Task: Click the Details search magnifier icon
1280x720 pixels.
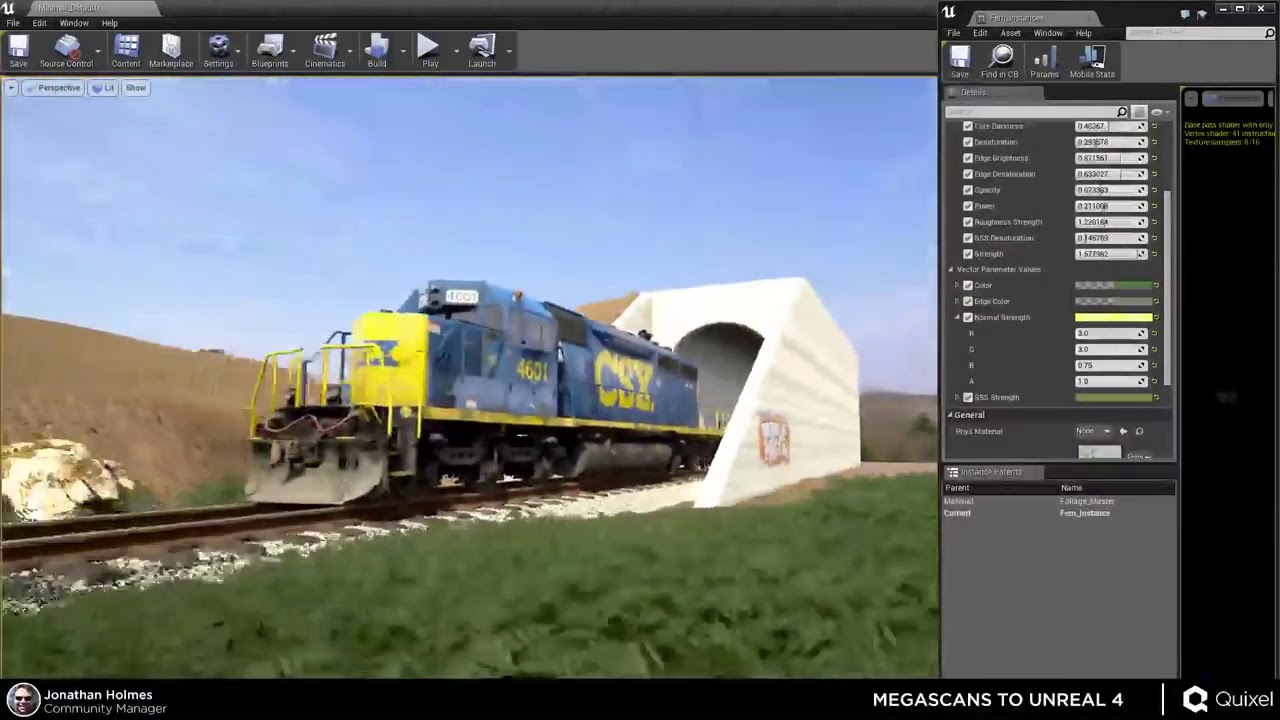Action: [1122, 112]
